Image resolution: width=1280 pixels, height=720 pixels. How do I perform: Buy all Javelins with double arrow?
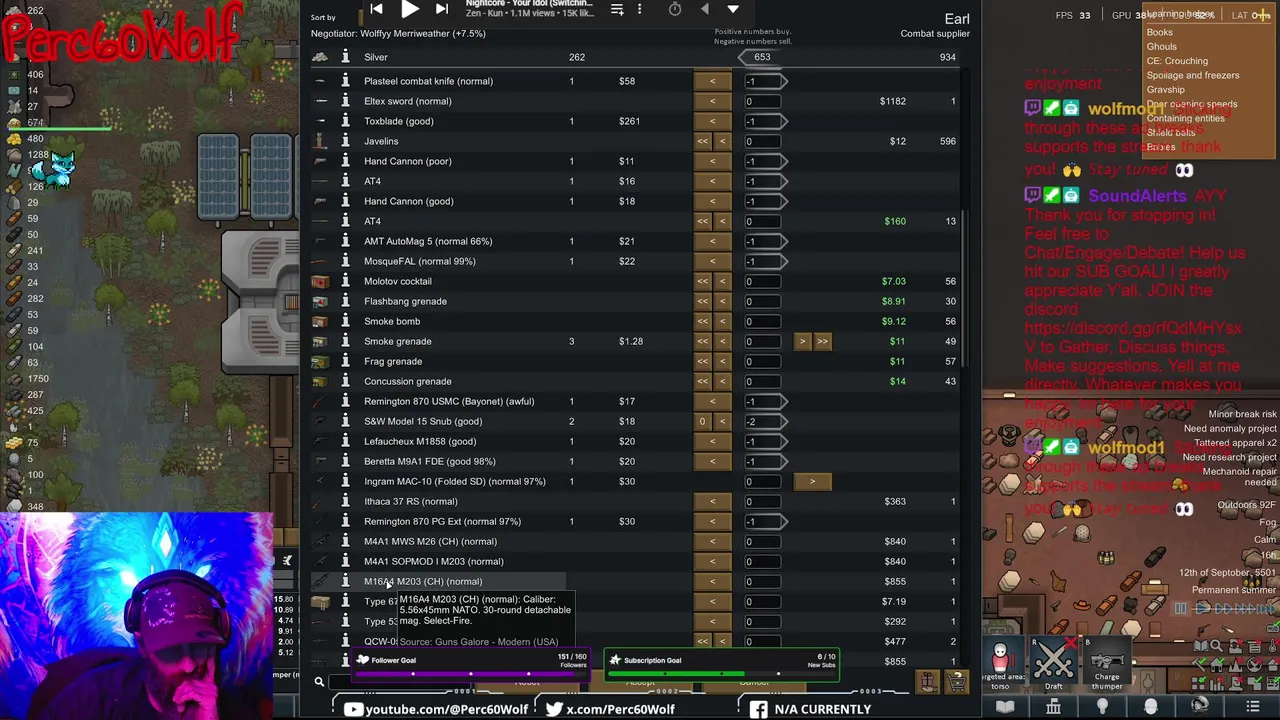(x=703, y=141)
